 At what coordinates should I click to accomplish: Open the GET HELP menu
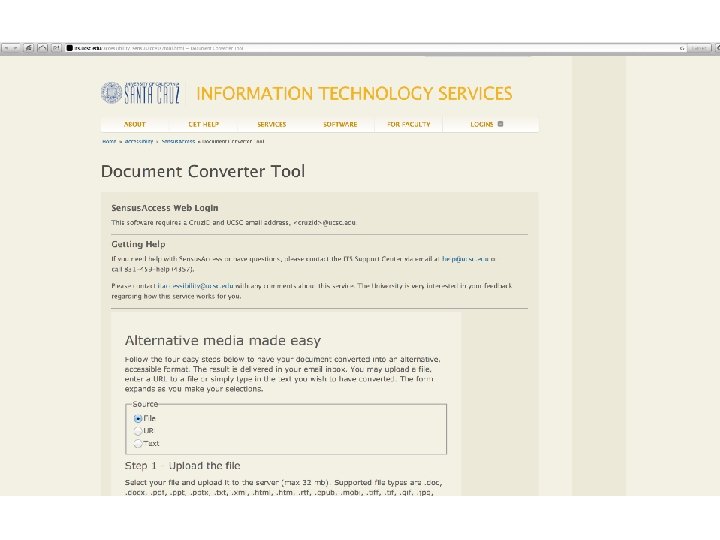(203, 124)
